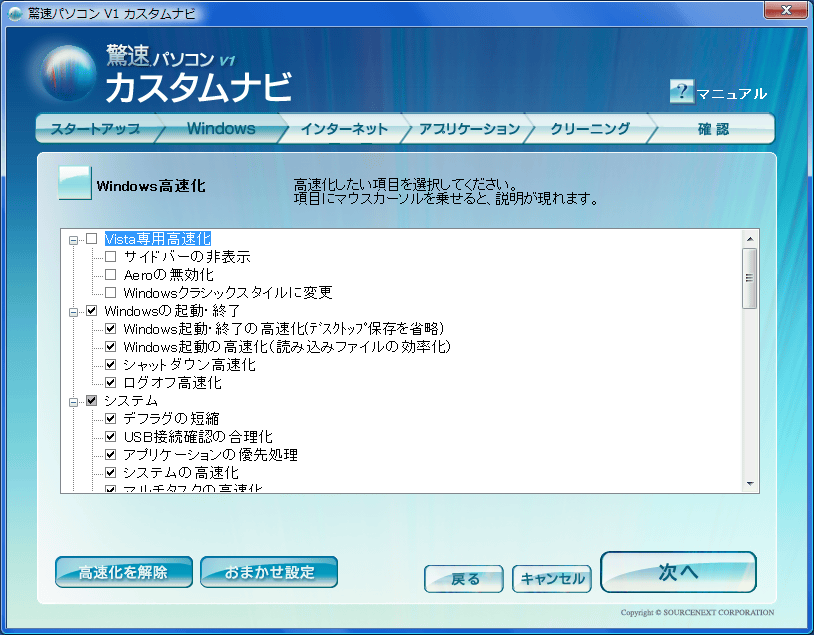Uncheck Windows起動の高速化 file-loading checkbox

click(110, 346)
